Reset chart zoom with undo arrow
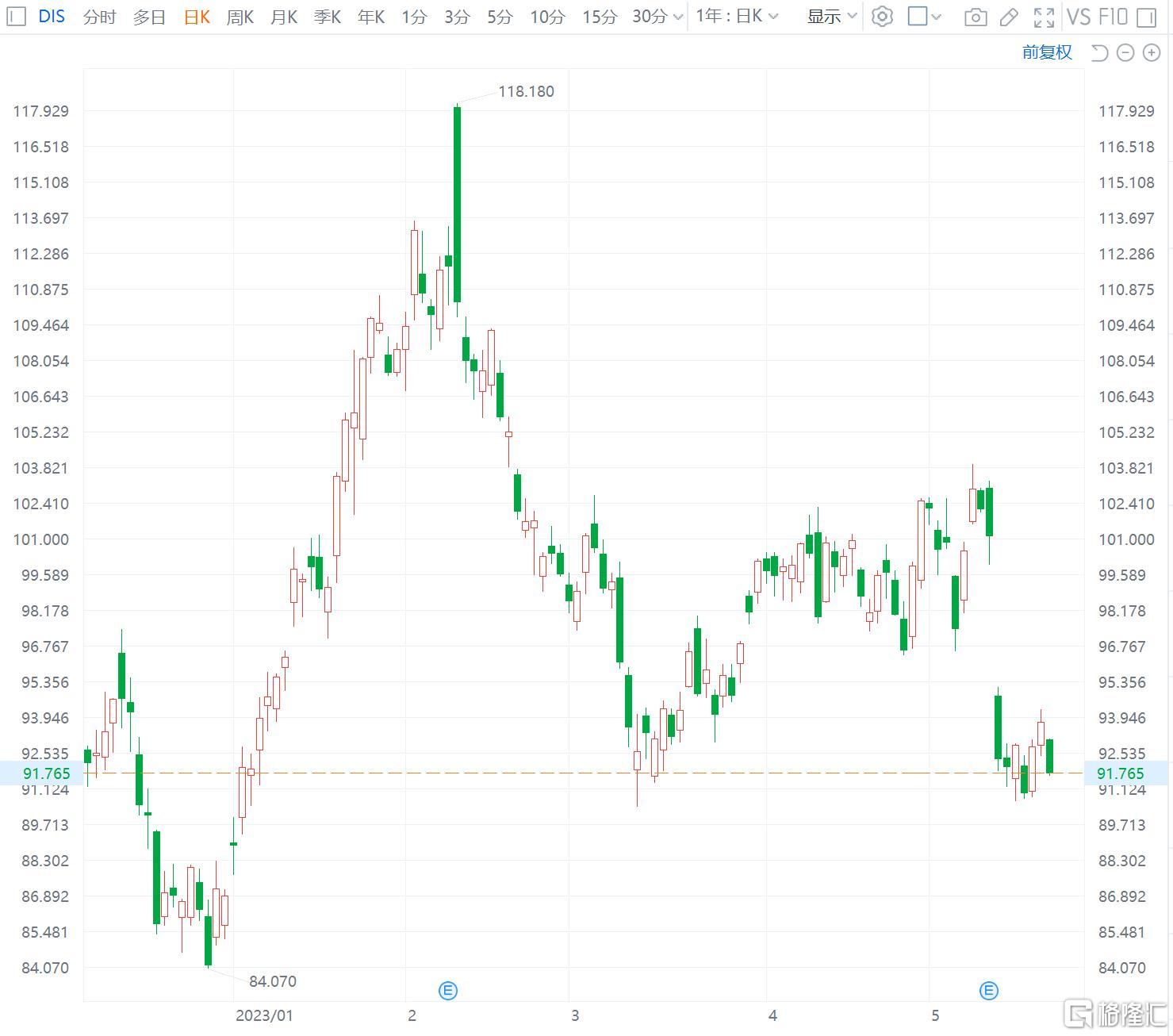 (1099, 52)
